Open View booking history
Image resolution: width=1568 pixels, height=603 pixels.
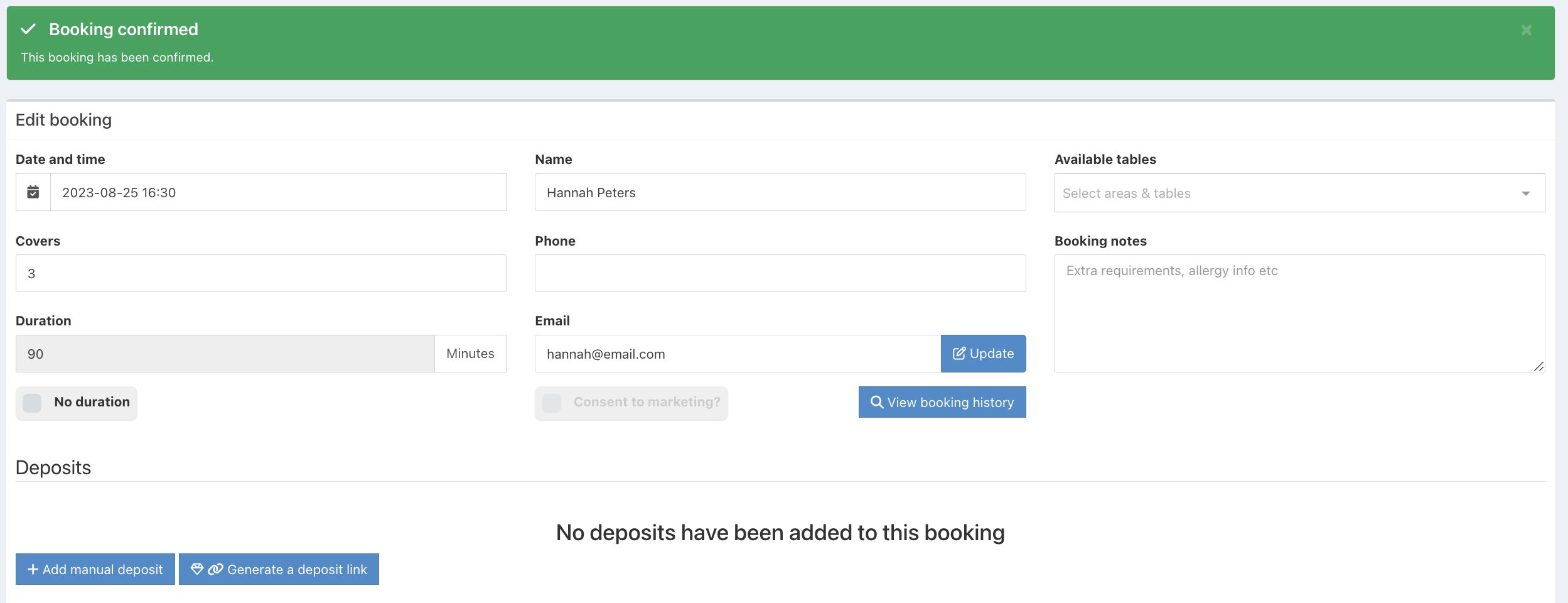coord(942,402)
